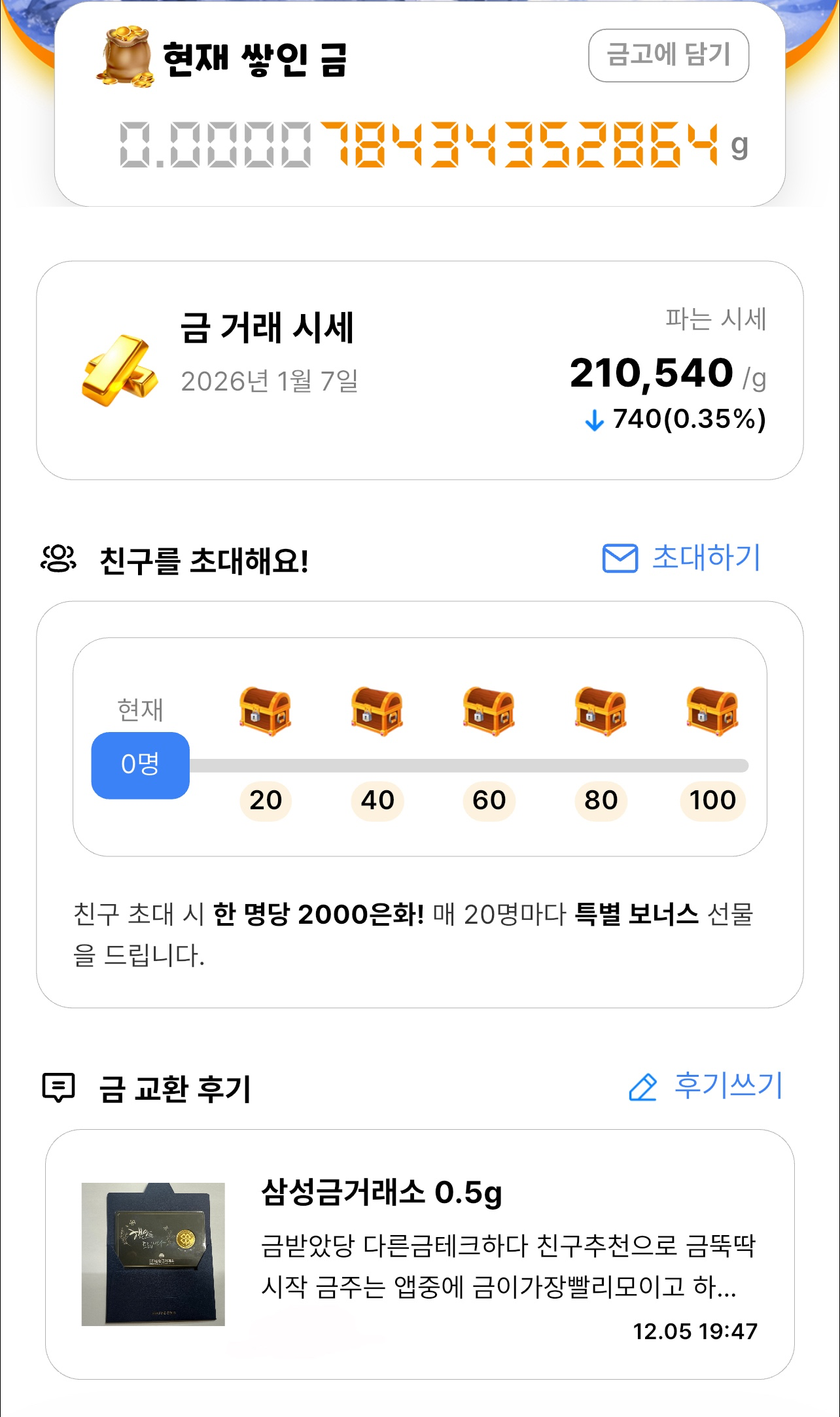Open the 삼성금거래소 0.5g review title
The width and height of the screenshot is (840, 1417).
coord(381,1192)
